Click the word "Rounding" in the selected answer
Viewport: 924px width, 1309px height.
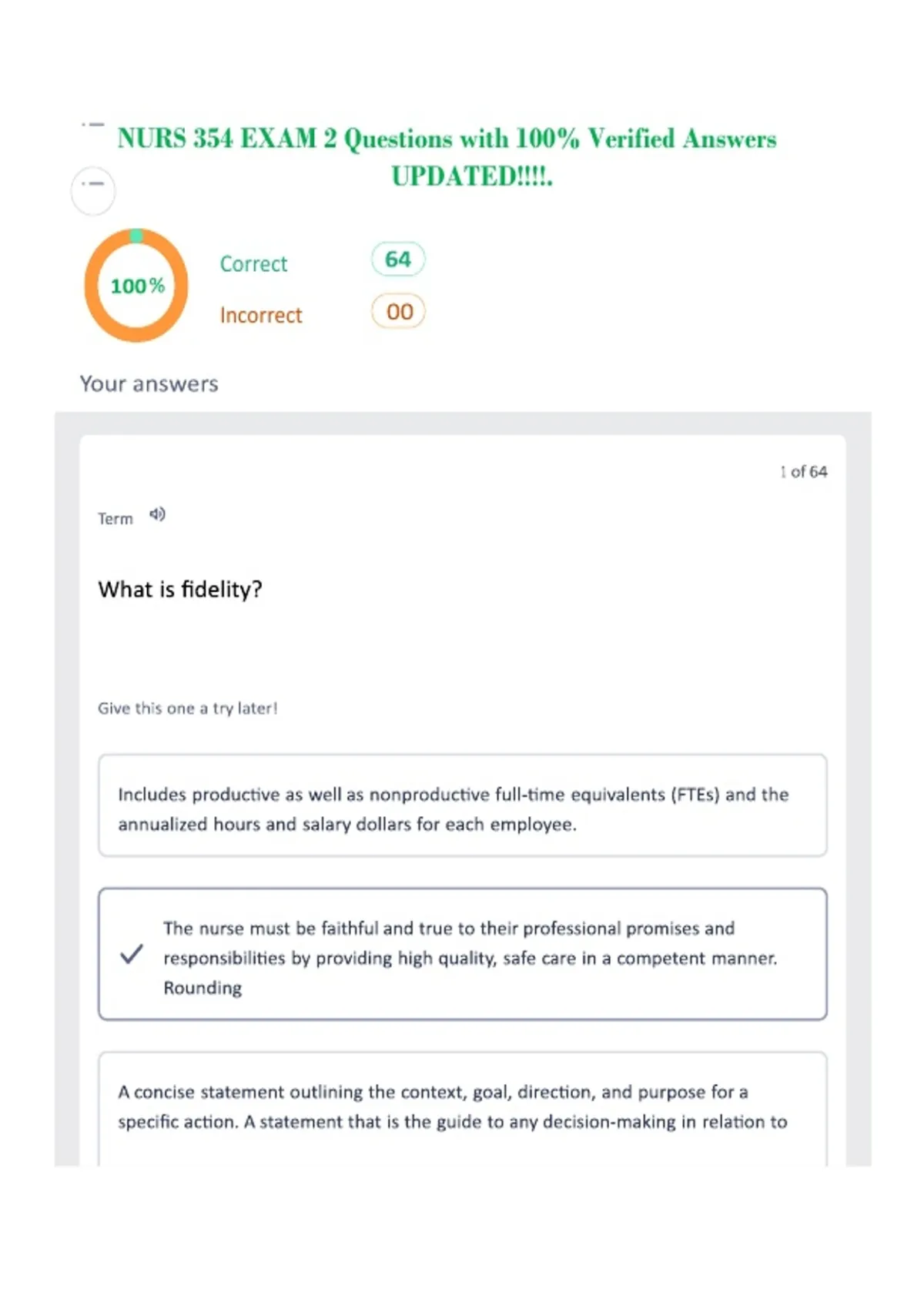[x=203, y=988]
